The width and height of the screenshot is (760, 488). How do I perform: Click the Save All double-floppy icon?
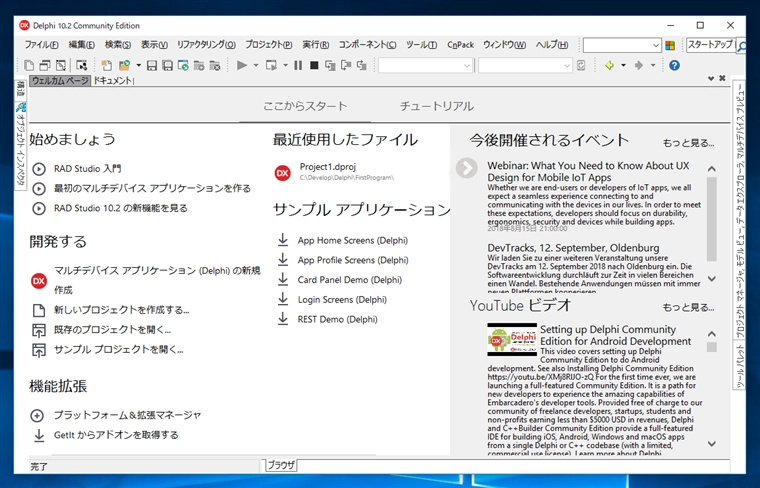tap(167, 65)
